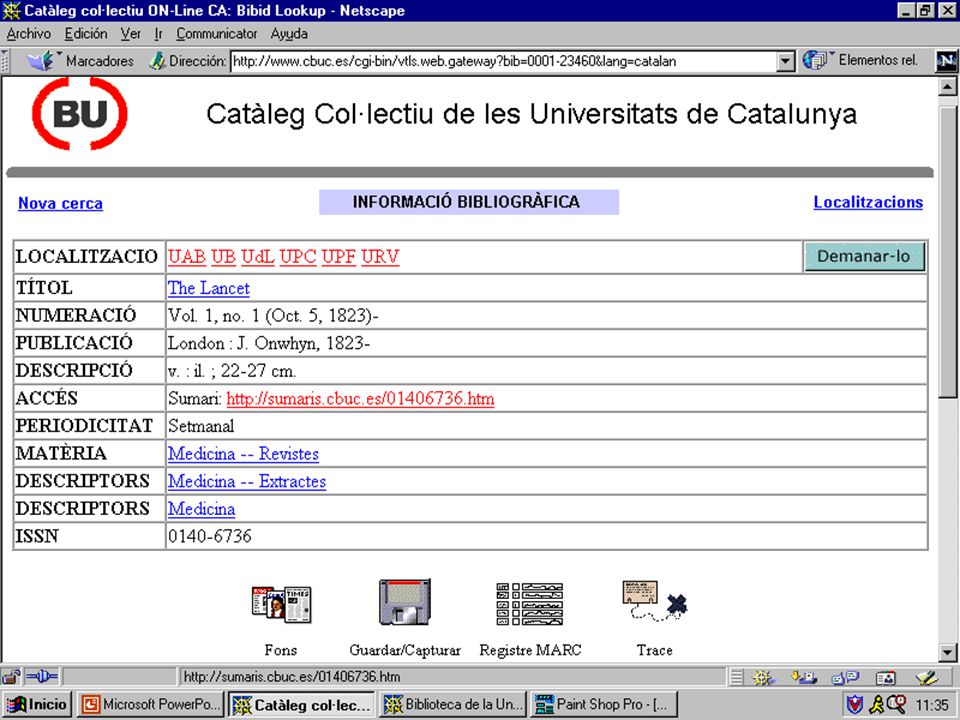Click the Medicina descriptor link
The width and height of the screenshot is (960, 720).
coord(201,509)
